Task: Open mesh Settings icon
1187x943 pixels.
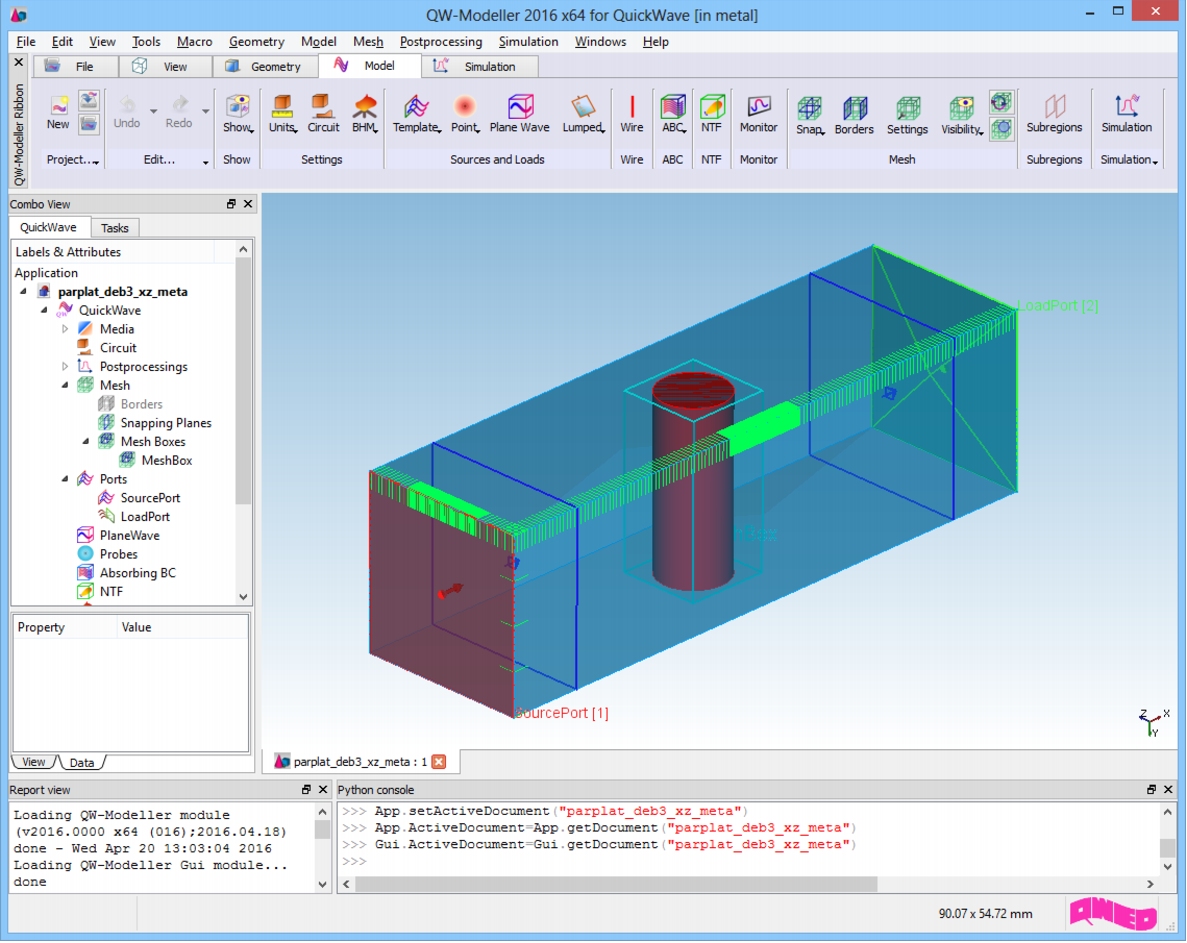Action: point(908,108)
